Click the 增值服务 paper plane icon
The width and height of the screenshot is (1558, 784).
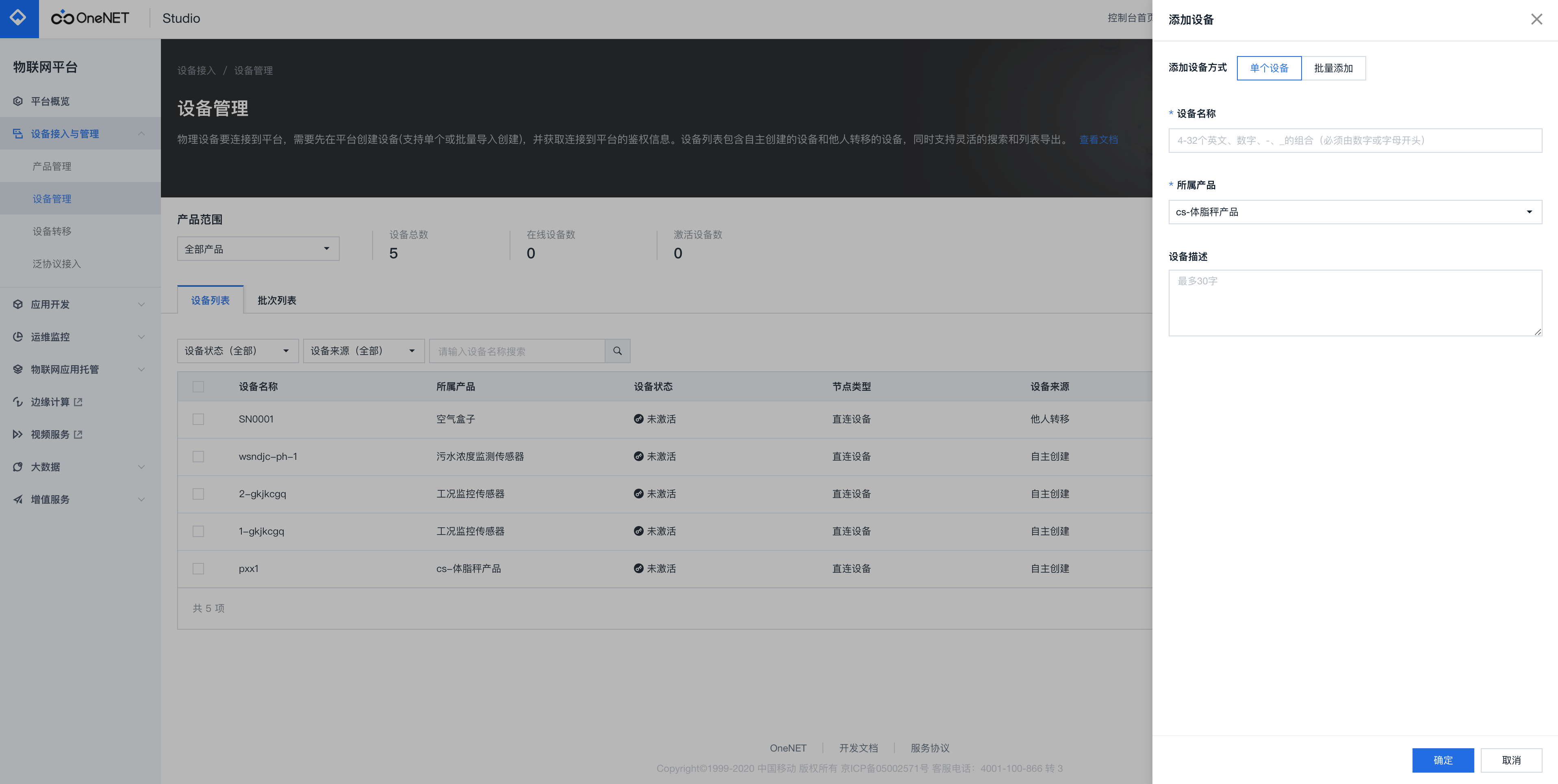pyautogui.click(x=18, y=499)
